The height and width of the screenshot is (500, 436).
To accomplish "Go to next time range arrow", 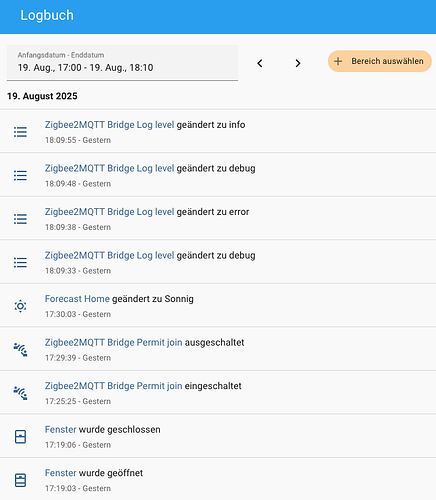I will pos(298,63).
